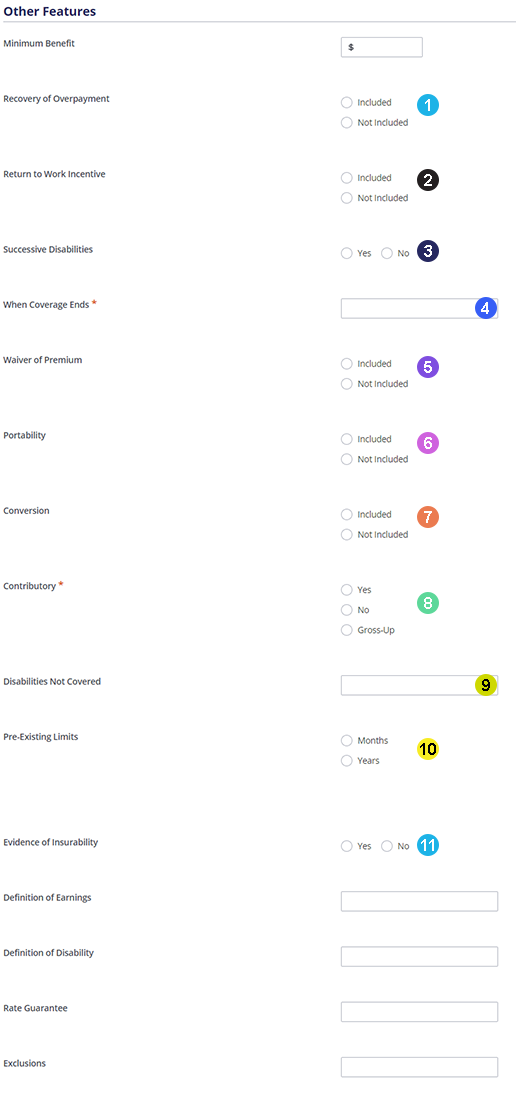Focus the Rate Guarantee text box
This screenshot has width=516, height=1100.
[419, 1012]
